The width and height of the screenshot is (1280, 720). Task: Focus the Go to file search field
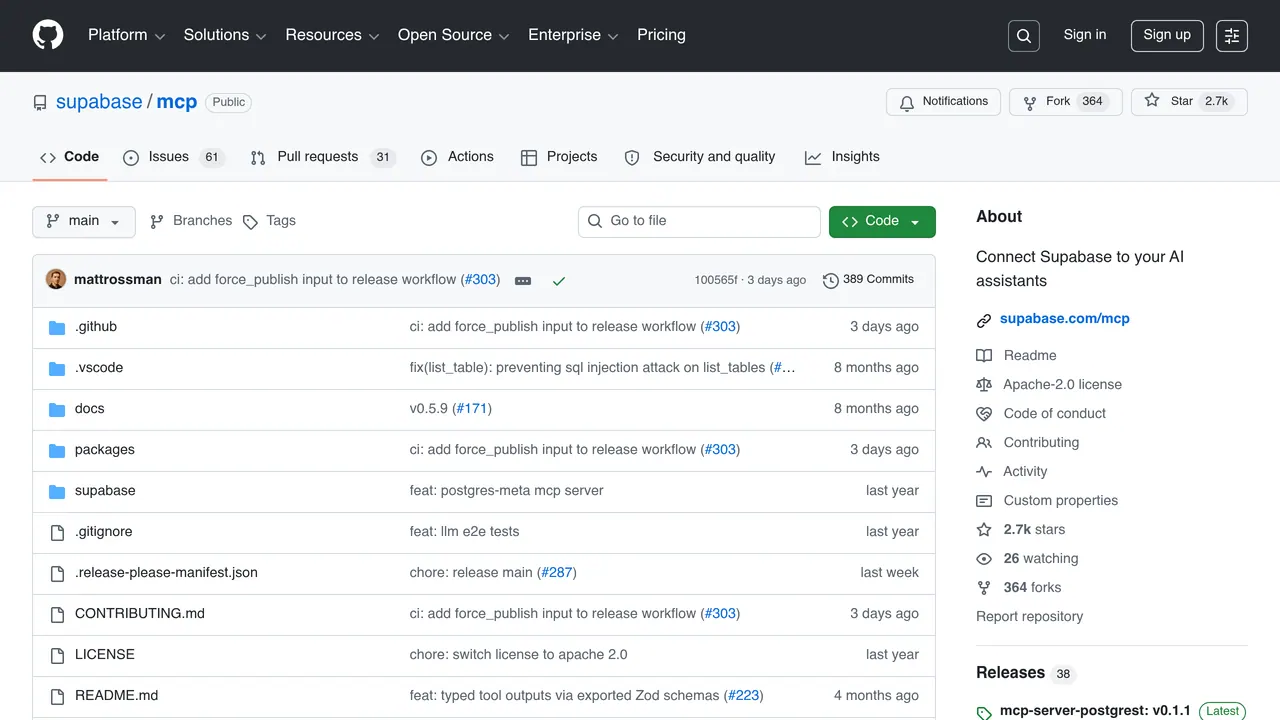[x=699, y=221]
